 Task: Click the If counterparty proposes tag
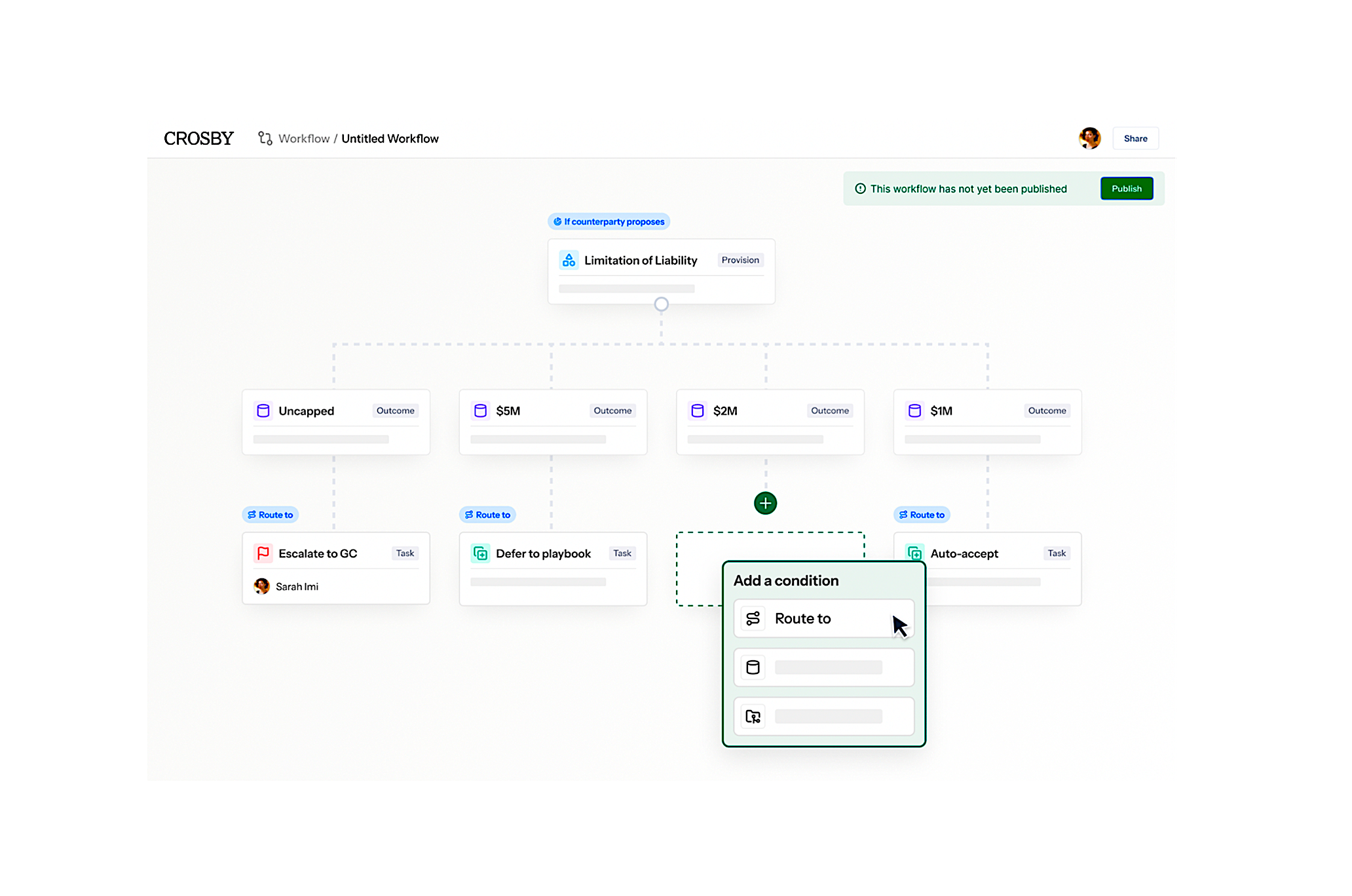click(x=609, y=221)
